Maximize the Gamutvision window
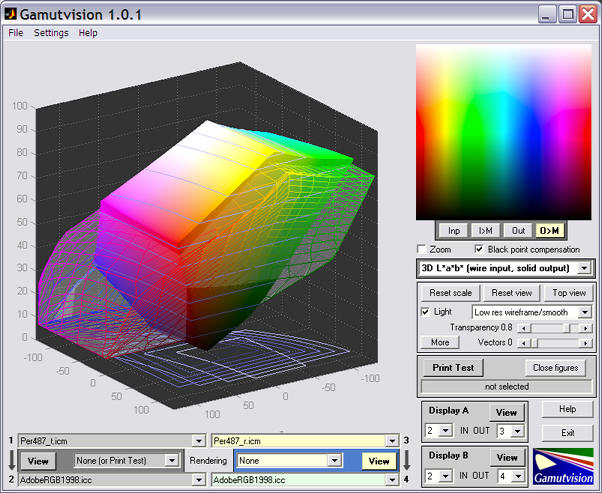This screenshot has width=602, height=493. coord(567,15)
